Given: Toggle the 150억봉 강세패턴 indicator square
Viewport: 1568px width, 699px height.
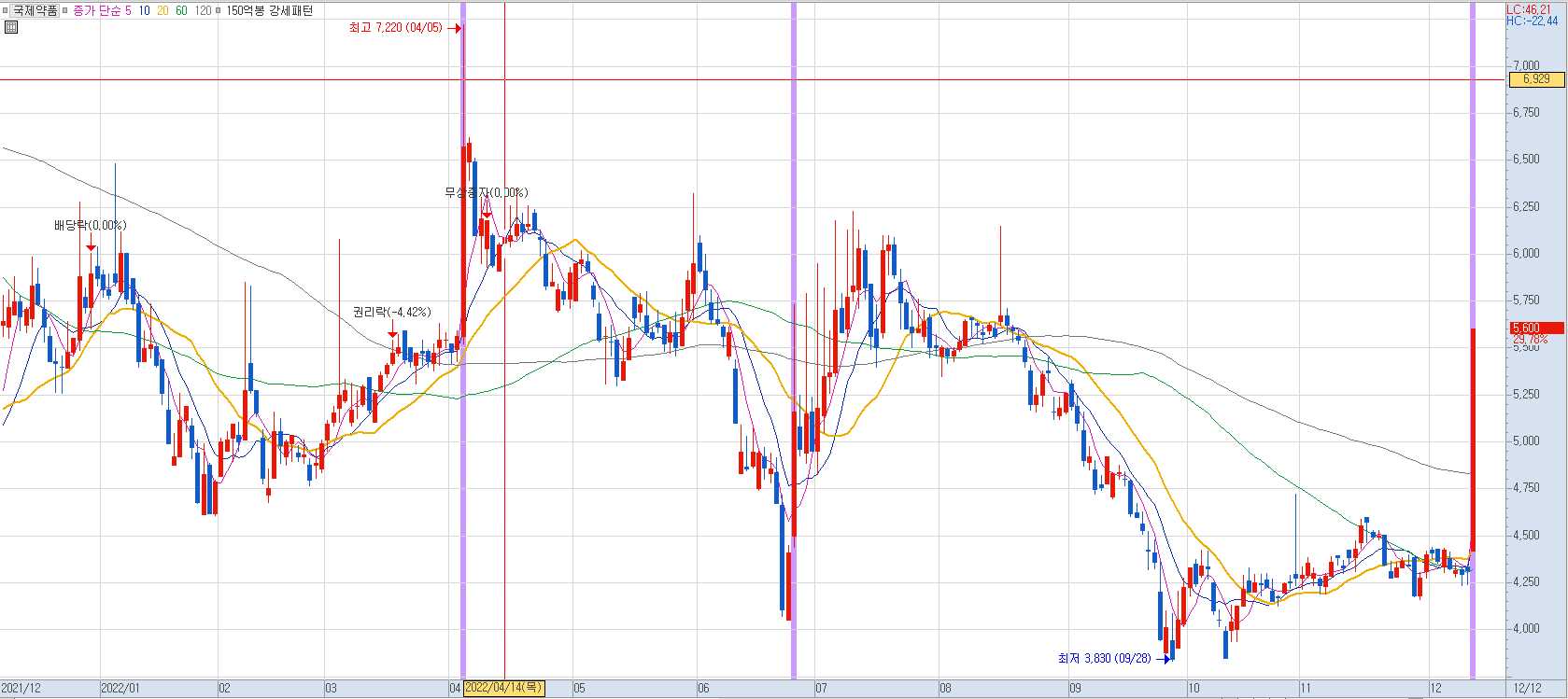Looking at the screenshot, I should [x=218, y=10].
